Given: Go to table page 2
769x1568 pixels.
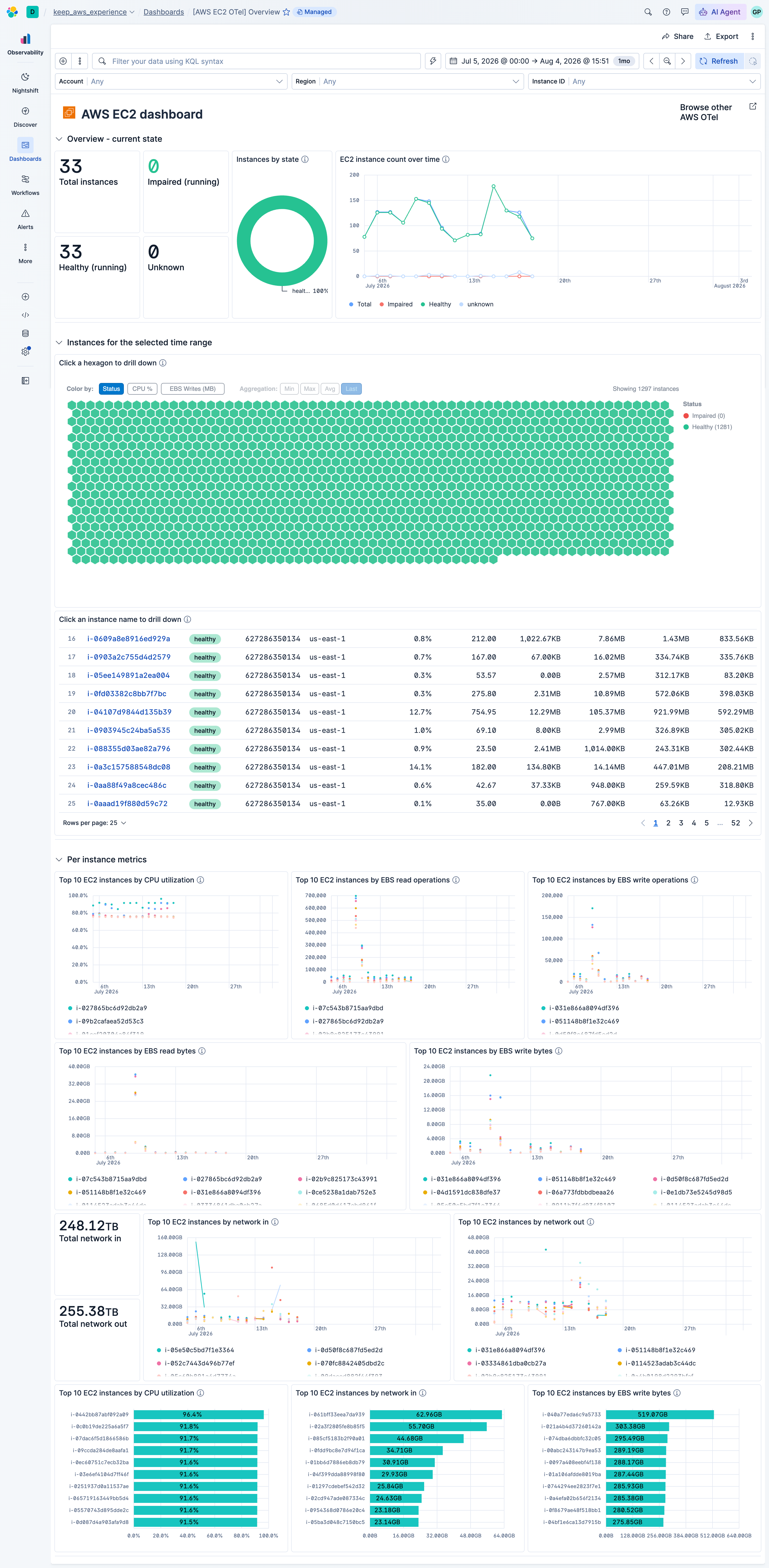Looking at the screenshot, I should pos(668,823).
